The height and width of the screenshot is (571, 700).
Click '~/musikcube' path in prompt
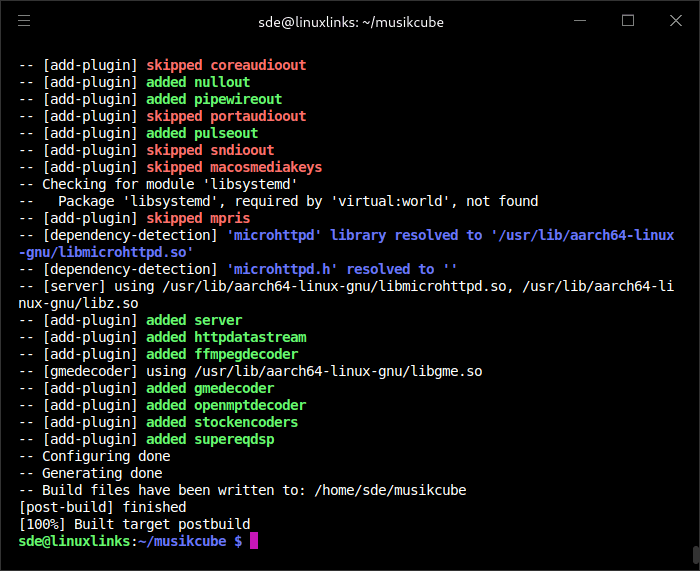pyautogui.click(x=183, y=541)
